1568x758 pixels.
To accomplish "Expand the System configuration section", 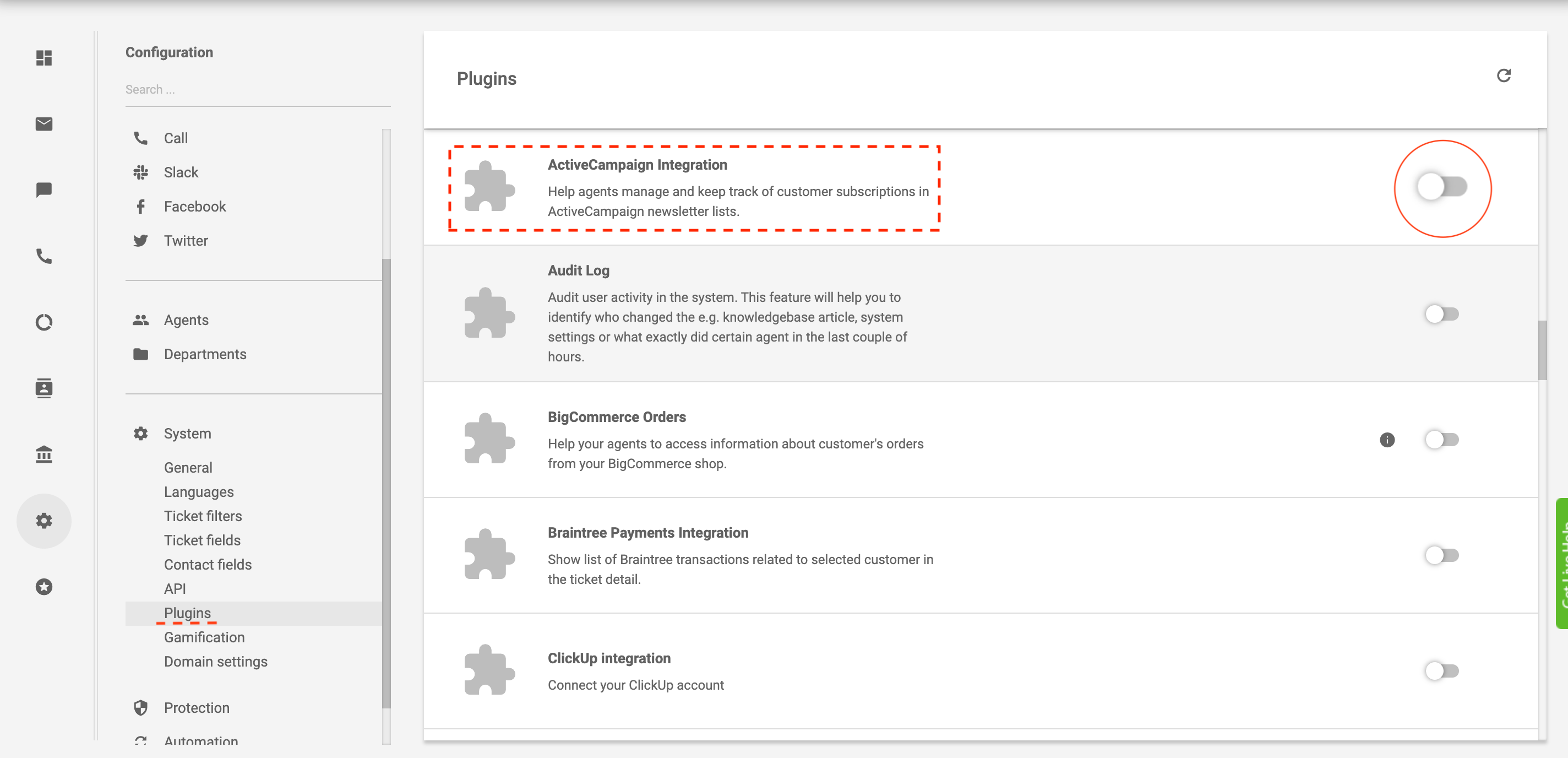I will click(x=186, y=433).
